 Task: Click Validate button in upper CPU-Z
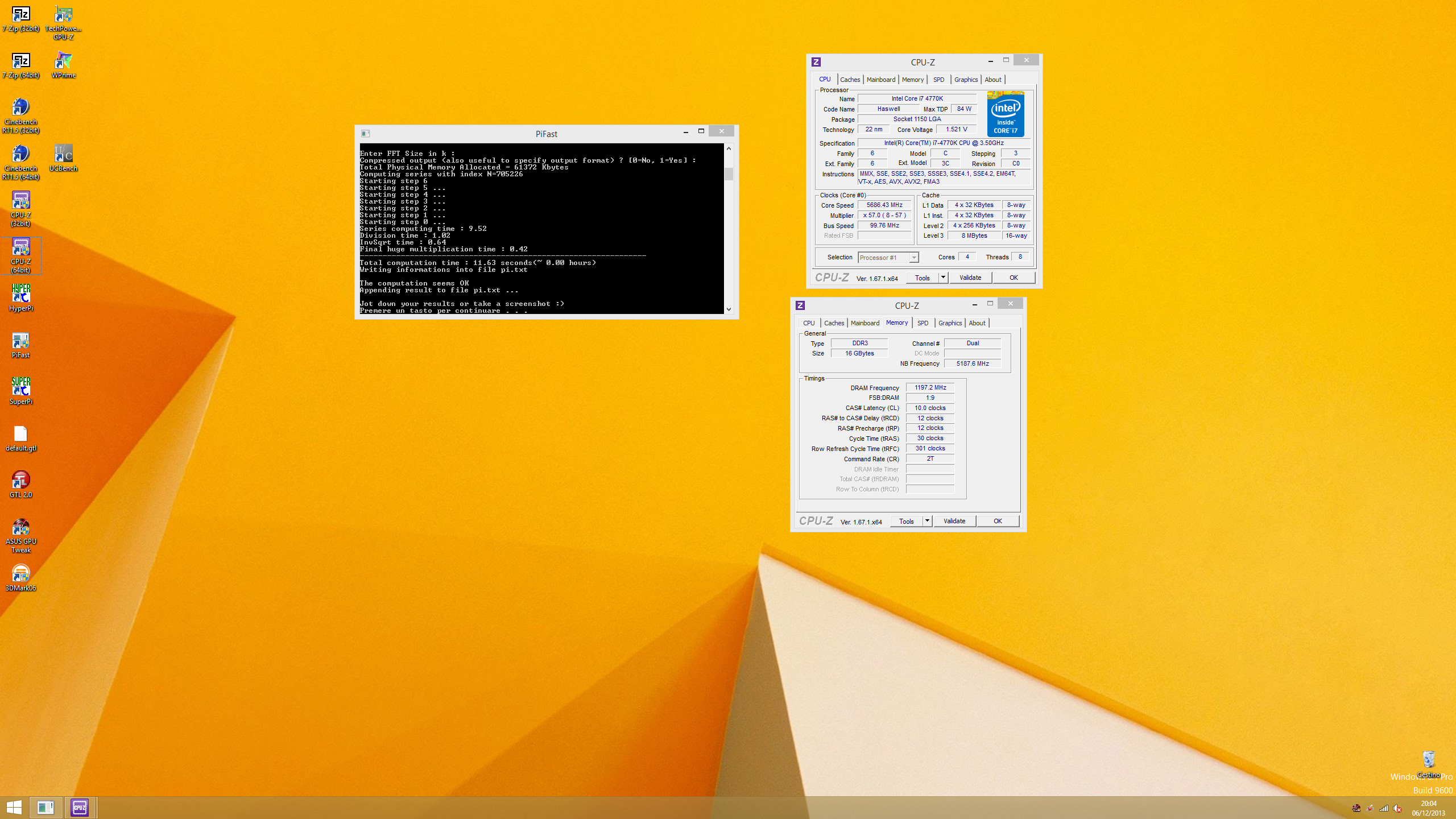(970, 278)
